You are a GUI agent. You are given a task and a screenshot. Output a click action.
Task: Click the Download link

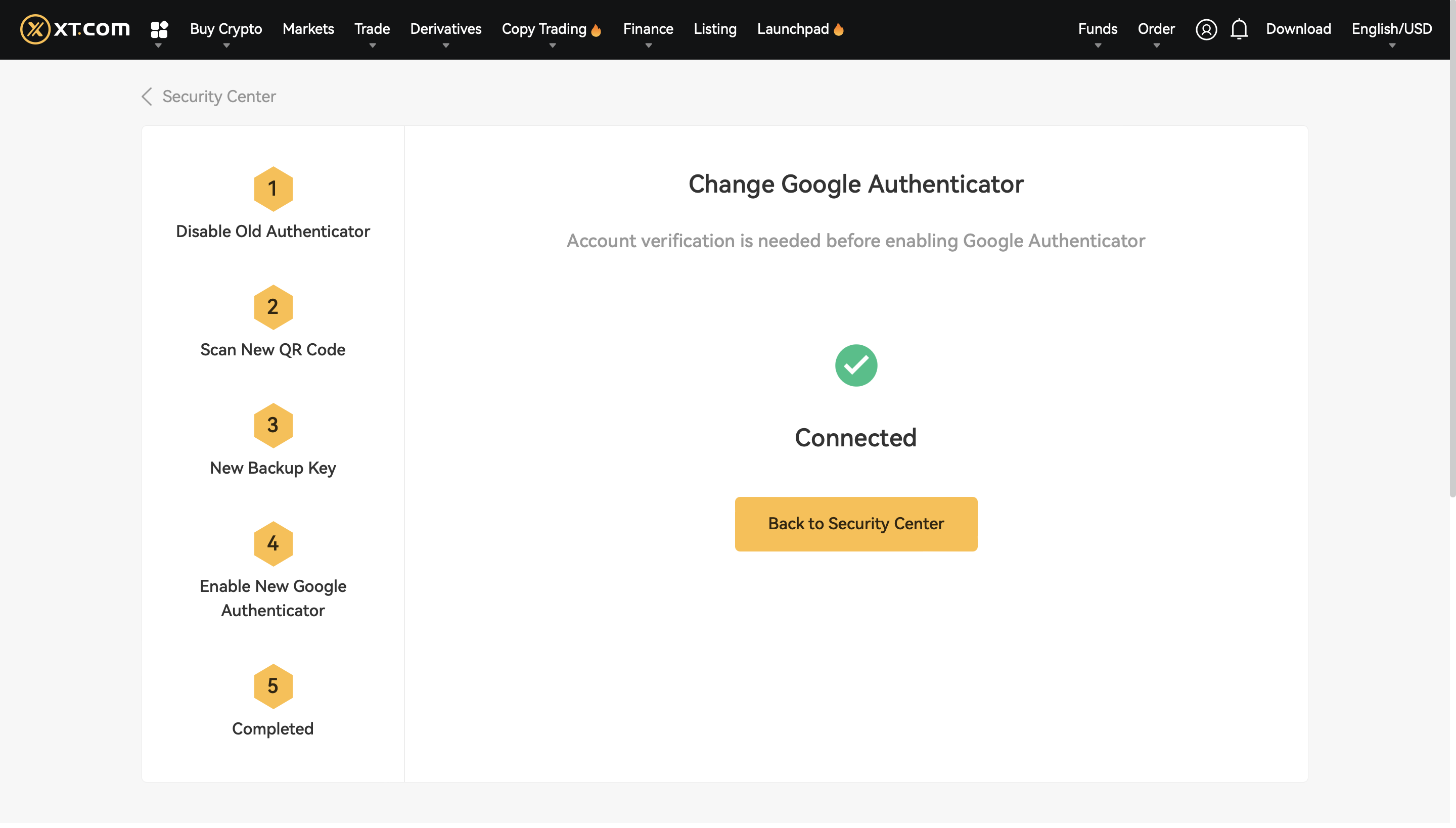1298,29
